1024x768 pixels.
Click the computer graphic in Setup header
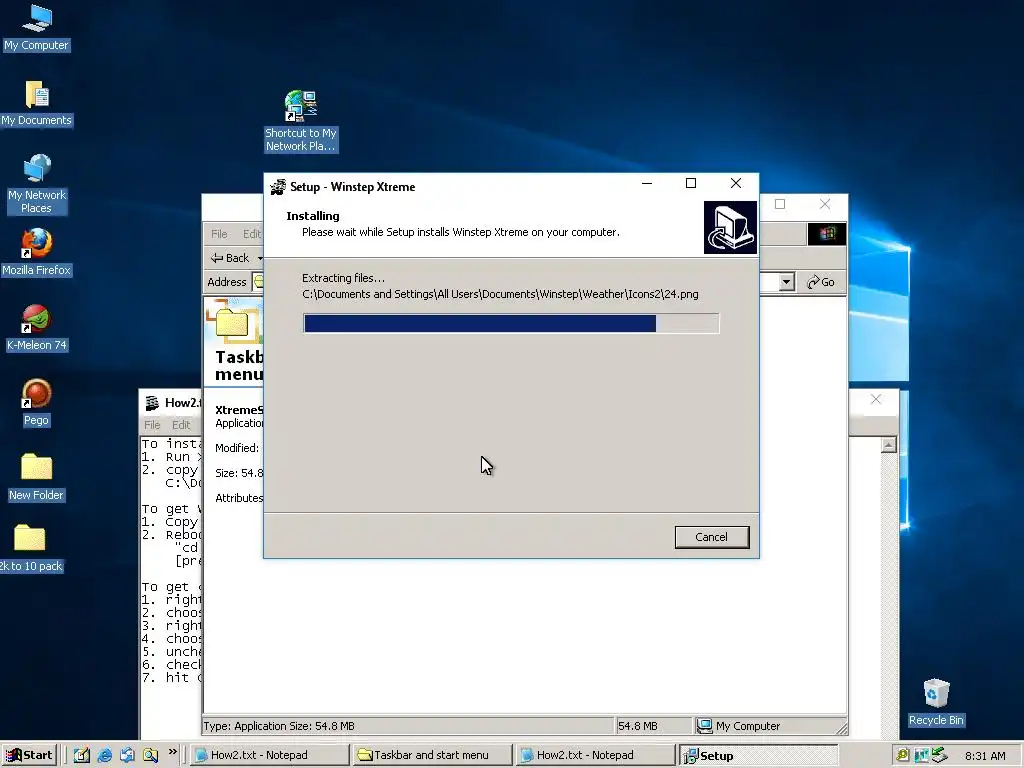pos(730,227)
